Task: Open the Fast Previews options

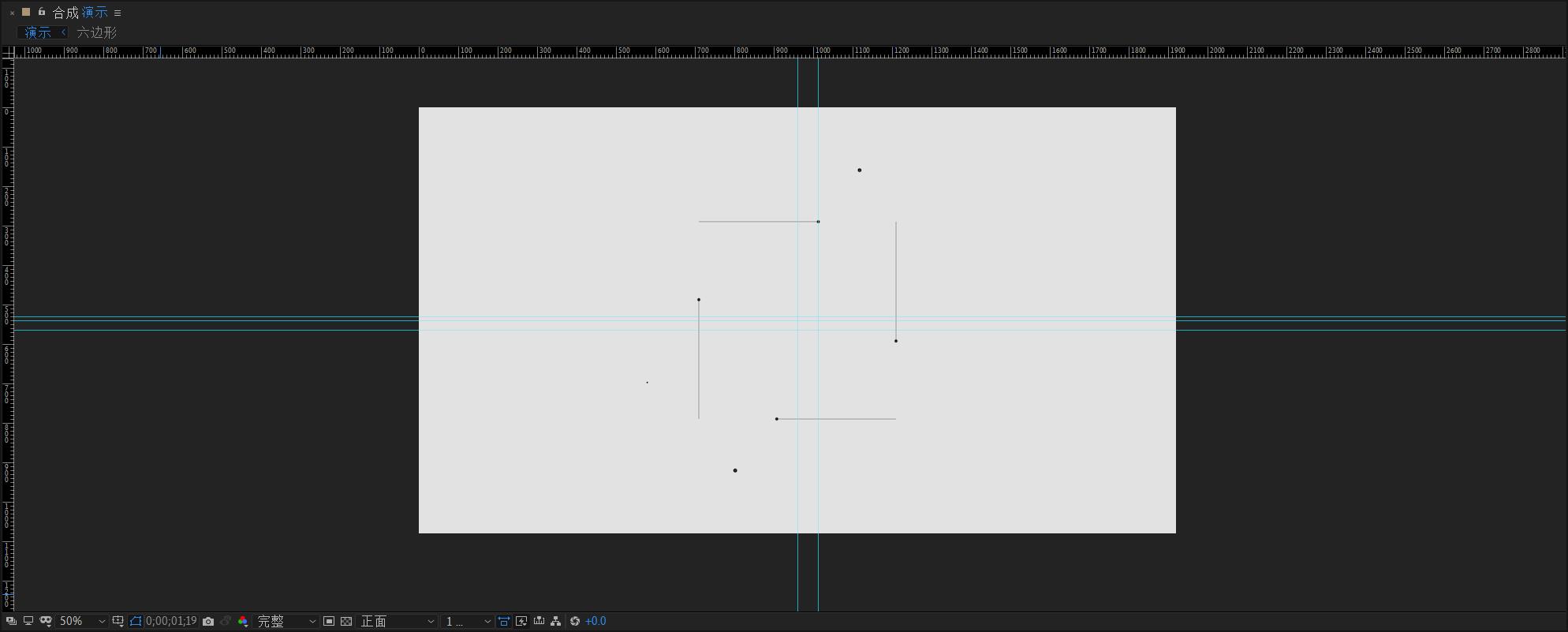Action: pos(521,622)
